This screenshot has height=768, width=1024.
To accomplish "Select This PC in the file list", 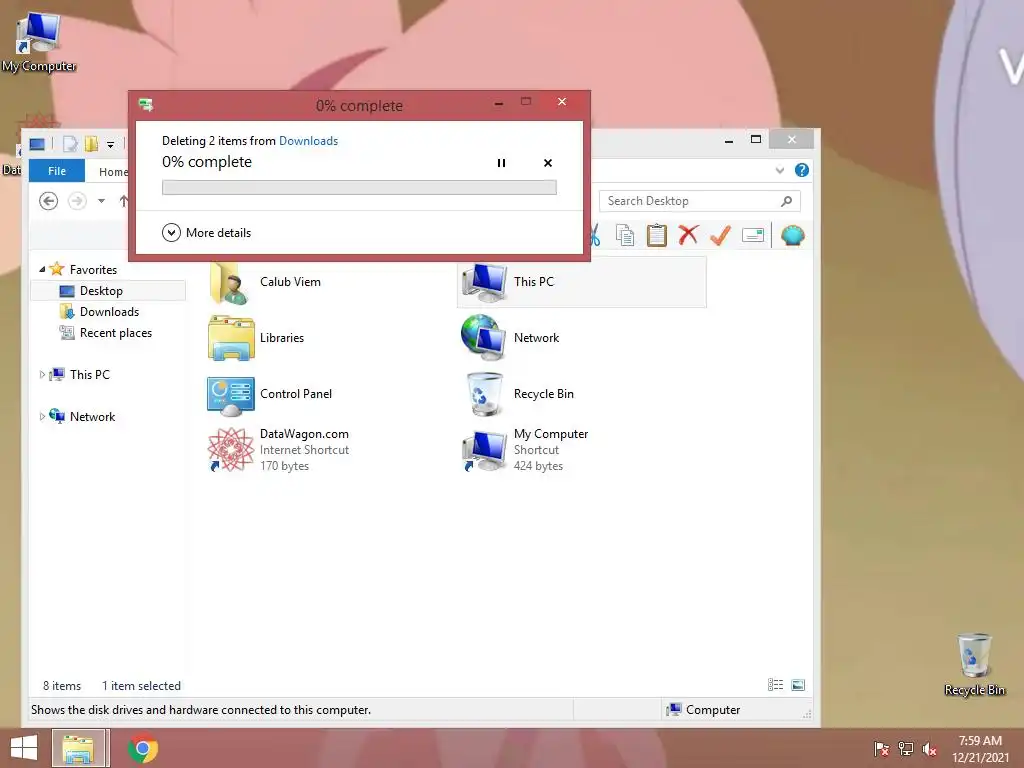I will [581, 282].
